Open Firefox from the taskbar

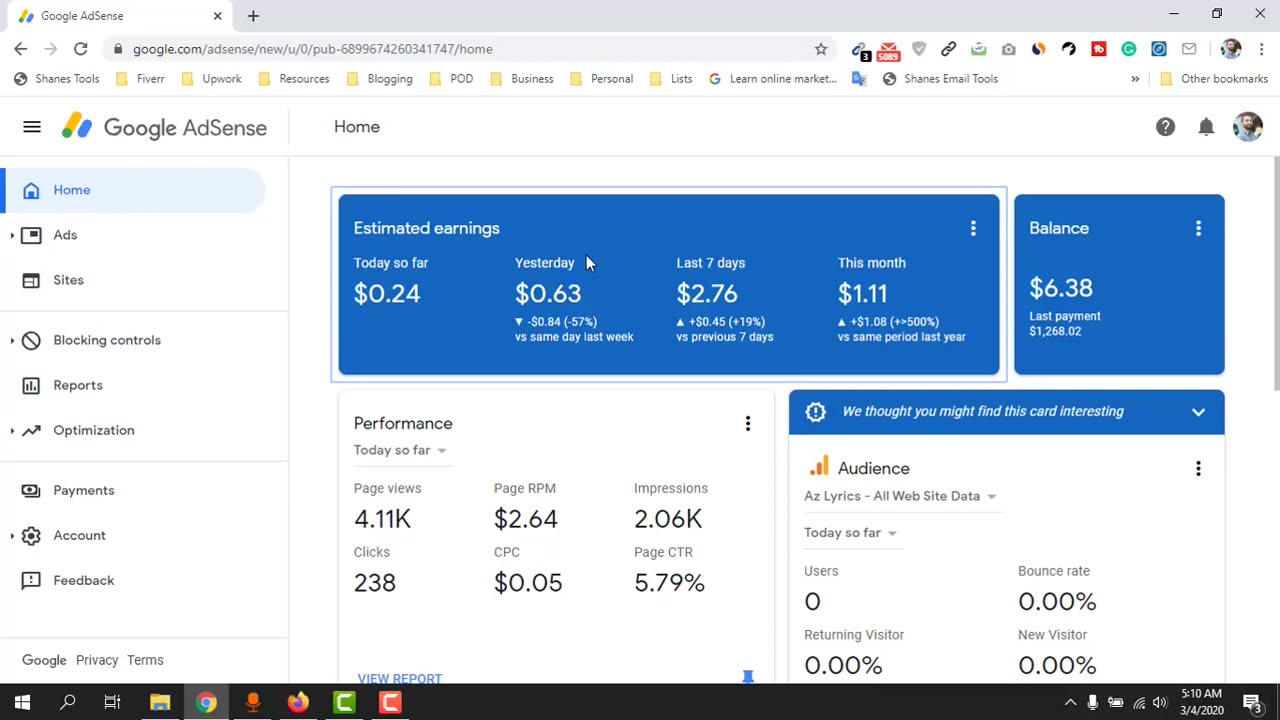[298, 703]
